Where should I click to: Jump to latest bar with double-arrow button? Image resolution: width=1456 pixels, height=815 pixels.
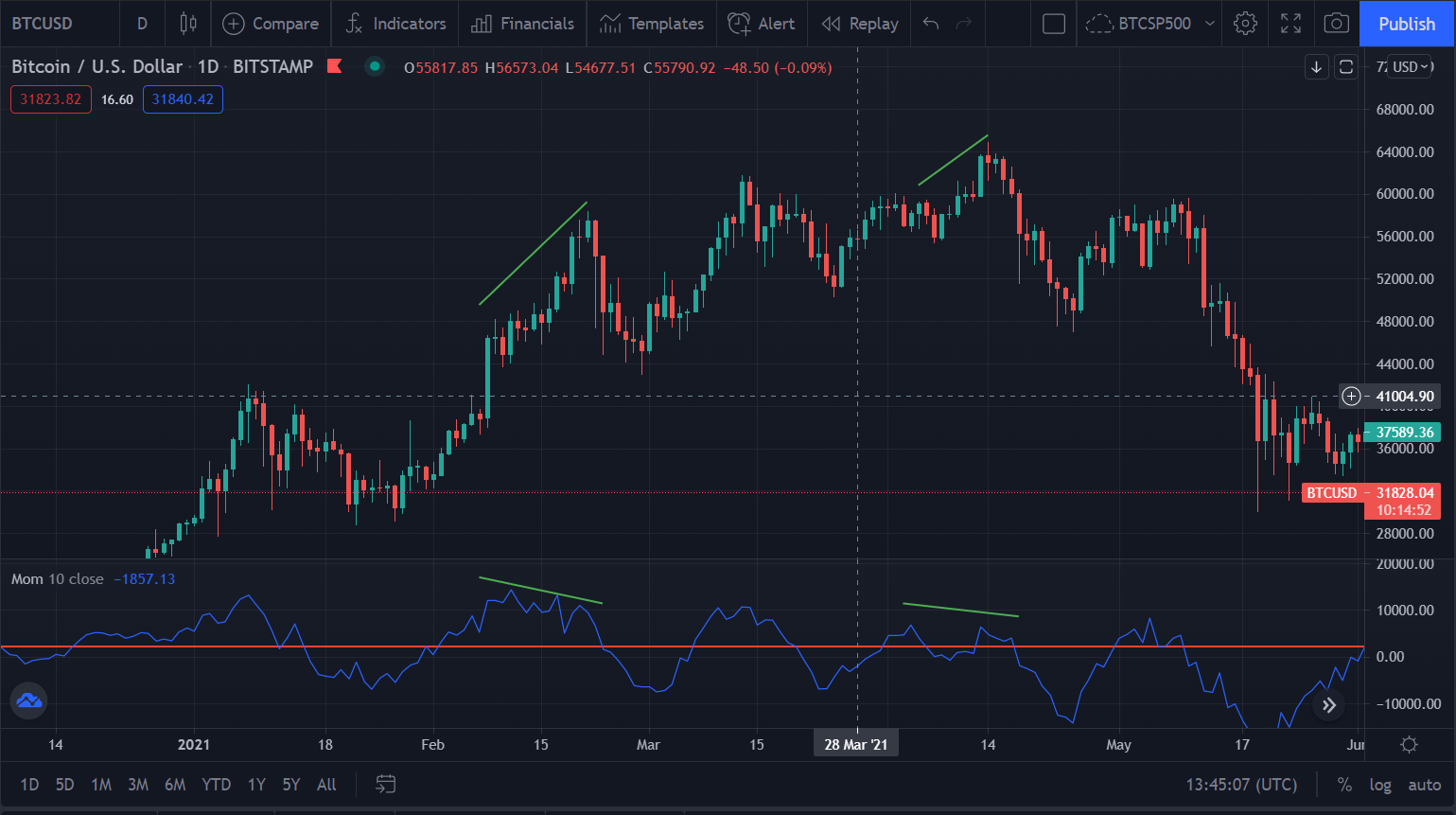(x=1329, y=704)
